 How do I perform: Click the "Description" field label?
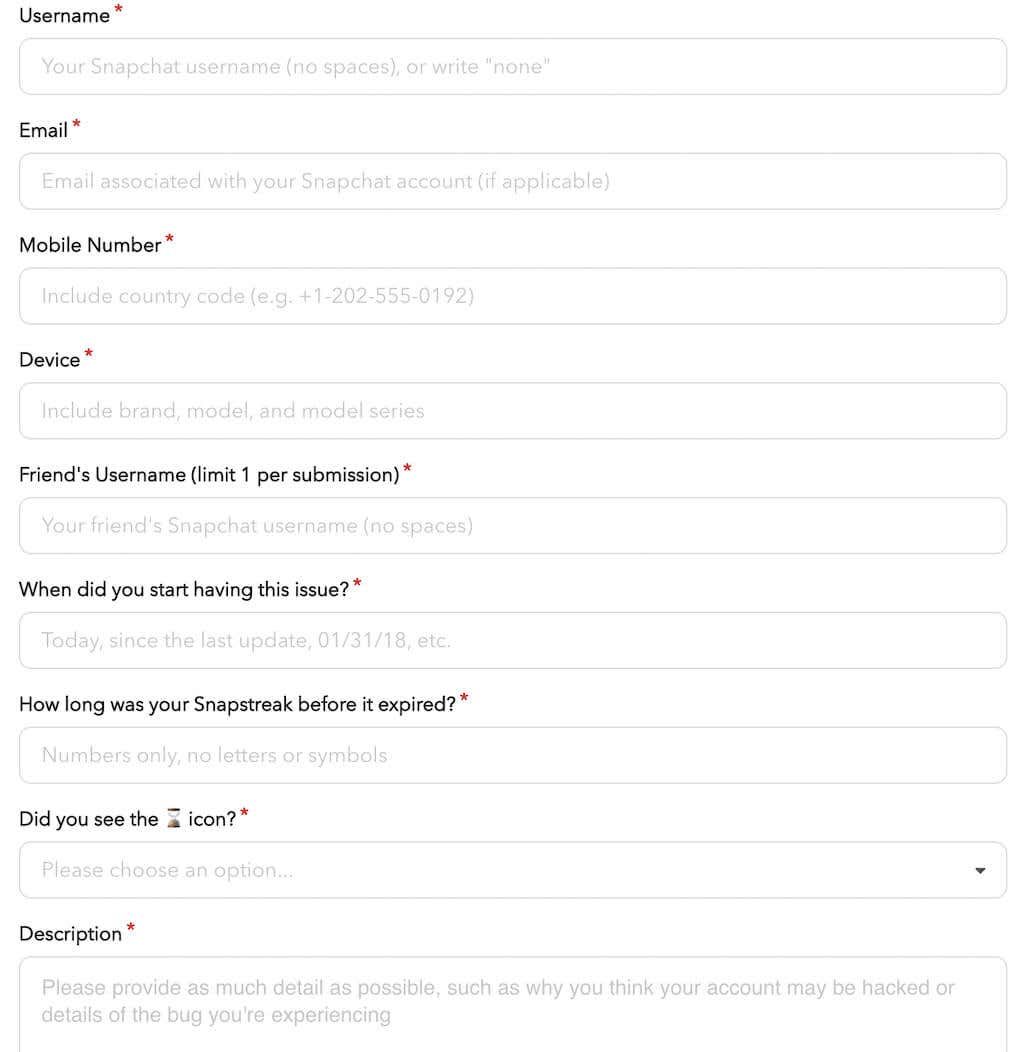70,934
